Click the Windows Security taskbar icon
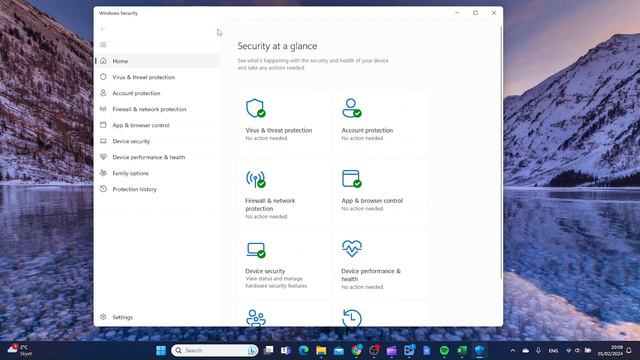The width and height of the screenshot is (640, 360). point(480,350)
